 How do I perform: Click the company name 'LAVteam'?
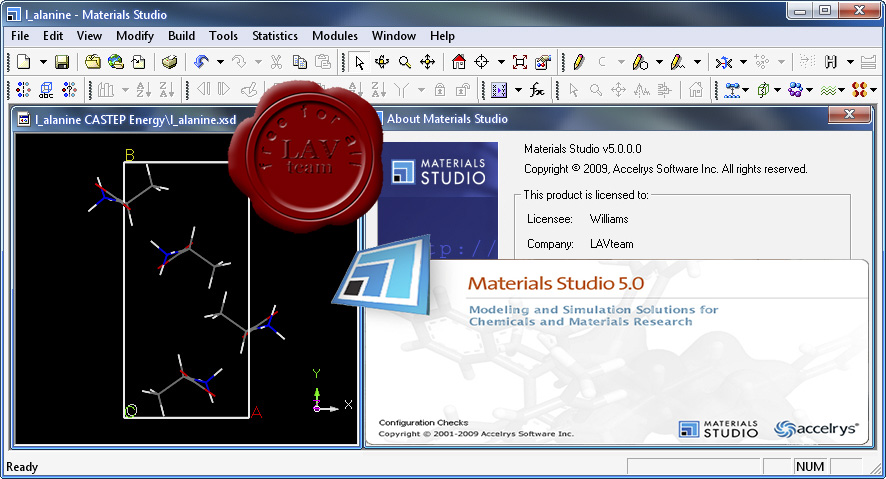(x=611, y=244)
